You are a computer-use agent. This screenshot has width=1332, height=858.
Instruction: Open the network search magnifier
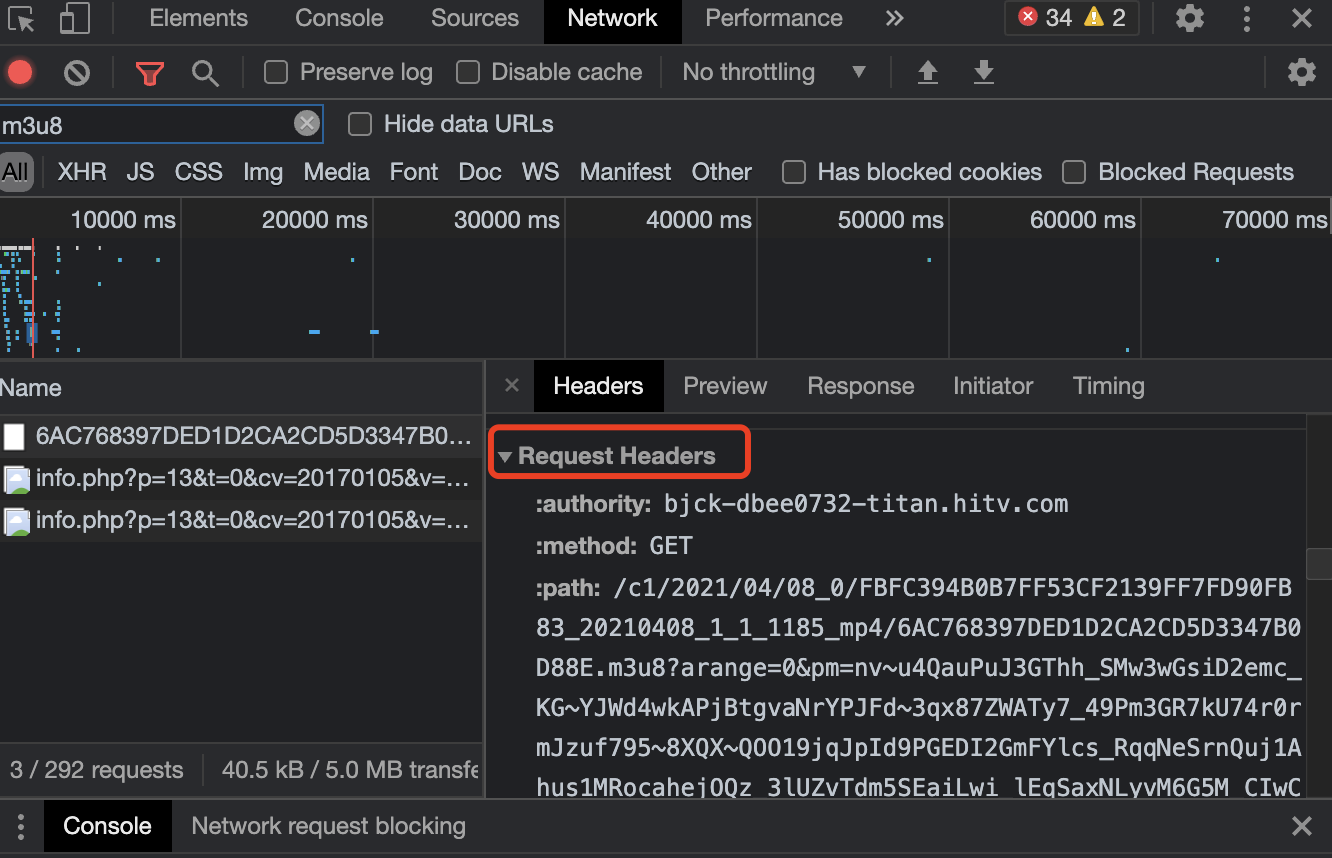click(x=205, y=72)
